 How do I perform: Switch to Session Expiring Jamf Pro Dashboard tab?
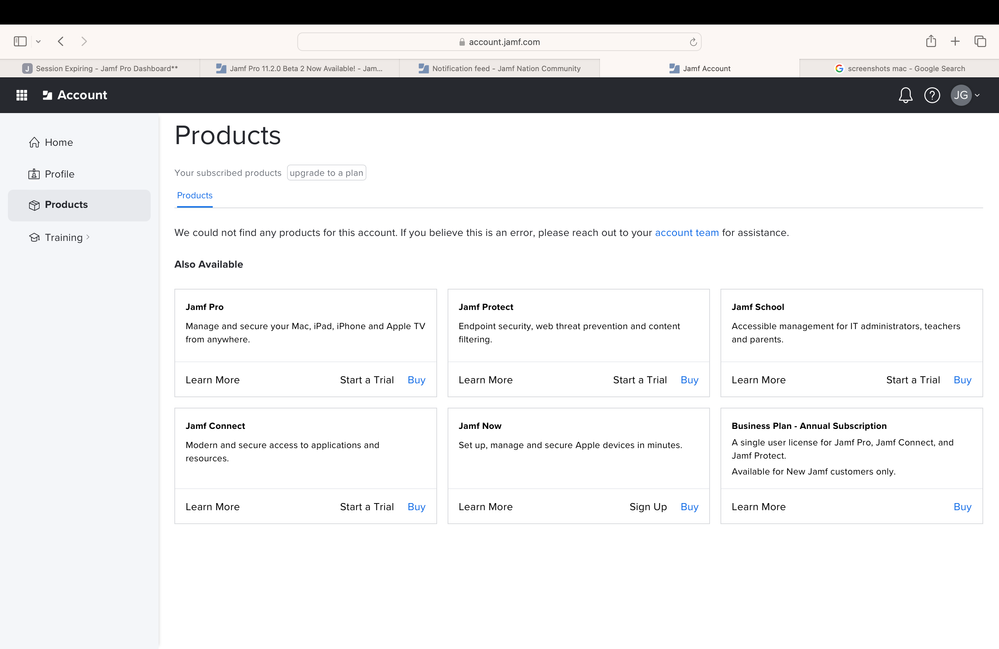click(100, 68)
